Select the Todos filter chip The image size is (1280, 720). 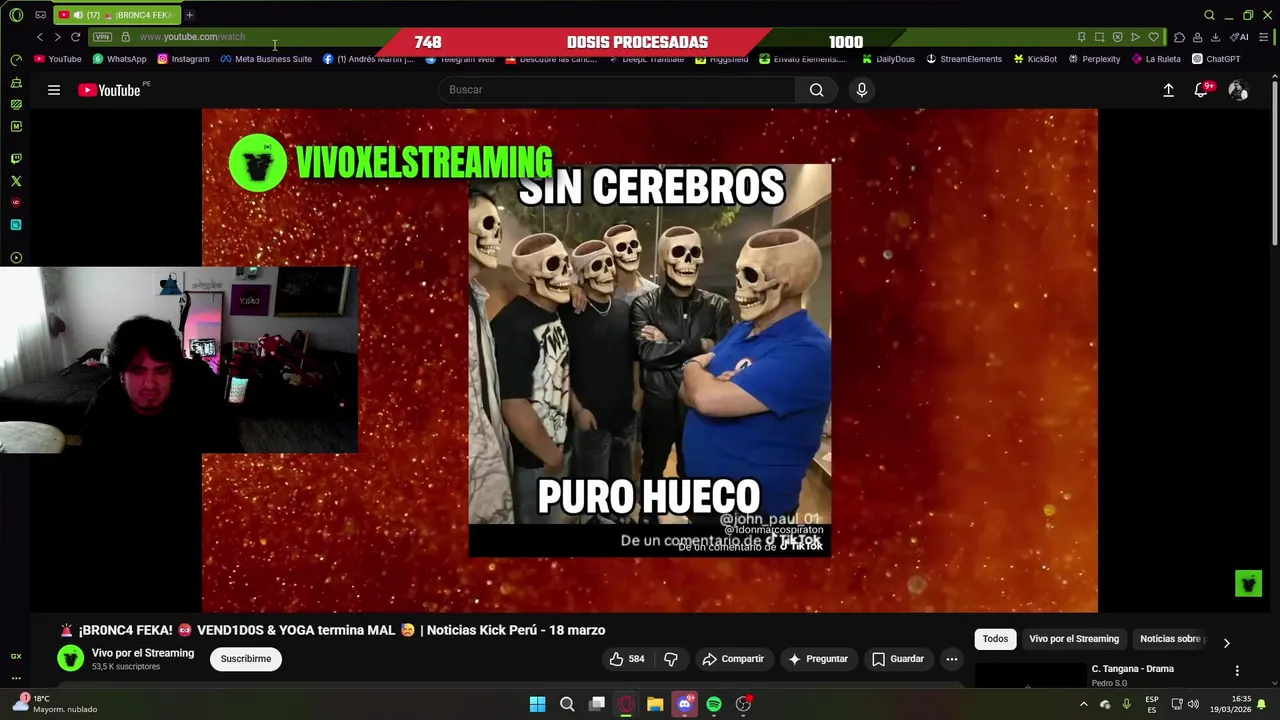(995, 639)
